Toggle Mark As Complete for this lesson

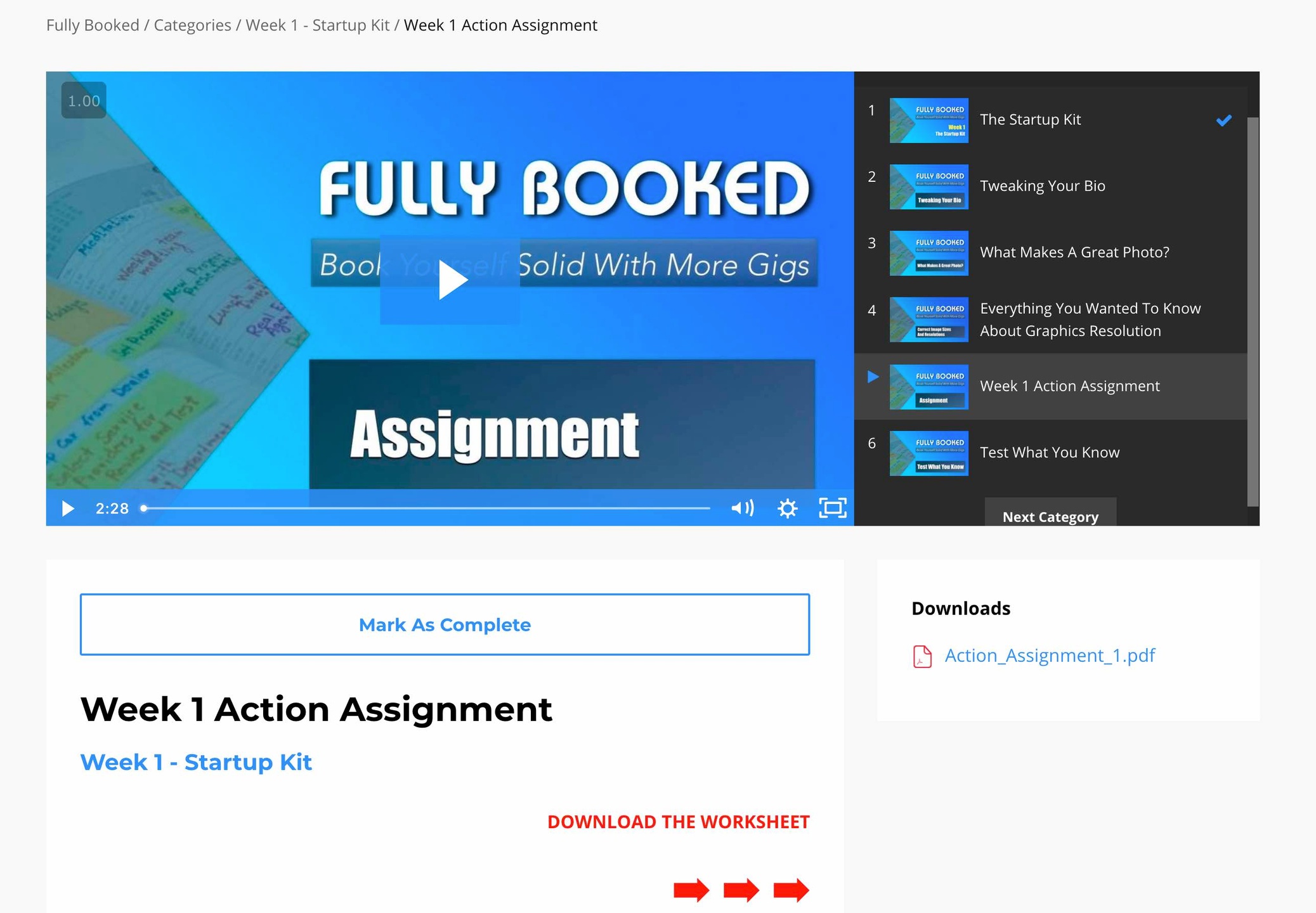[x=445, y=625]
